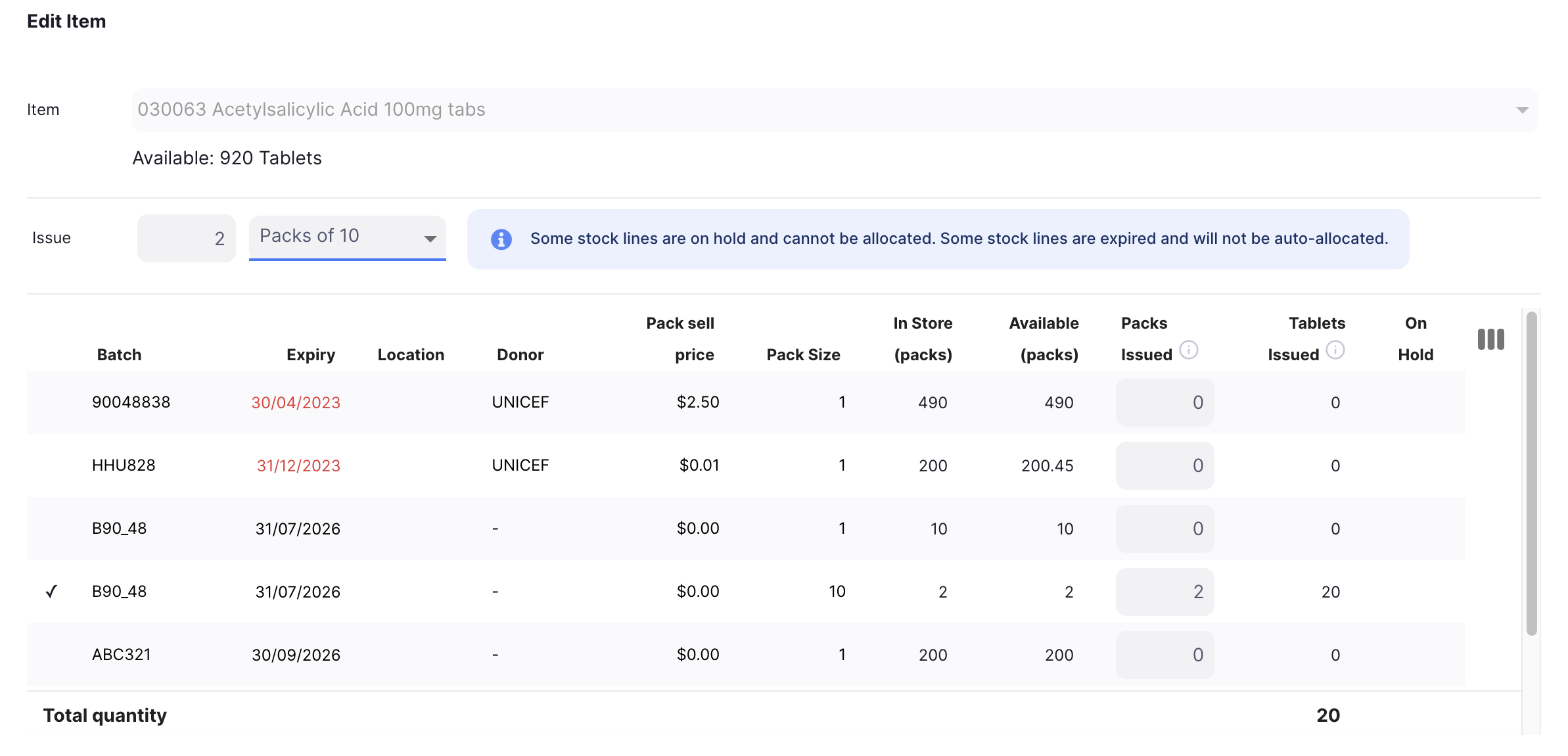
Task: Open the column visibility selector icon
Action: tap(1490, 339)
